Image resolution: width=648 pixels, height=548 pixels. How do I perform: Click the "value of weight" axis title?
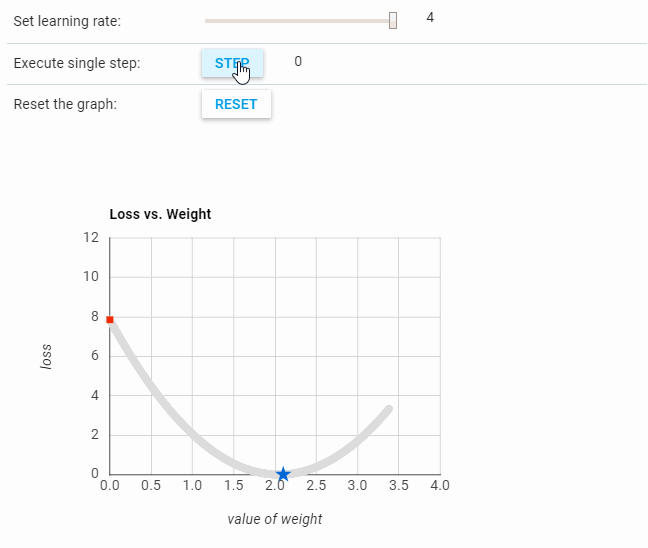275,519
